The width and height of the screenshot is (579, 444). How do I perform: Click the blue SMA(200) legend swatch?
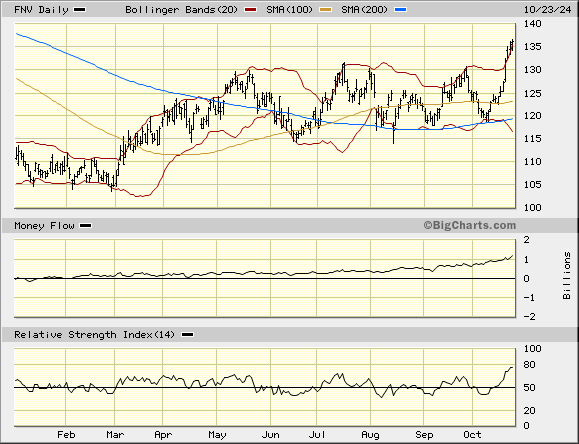coord(401,10)
